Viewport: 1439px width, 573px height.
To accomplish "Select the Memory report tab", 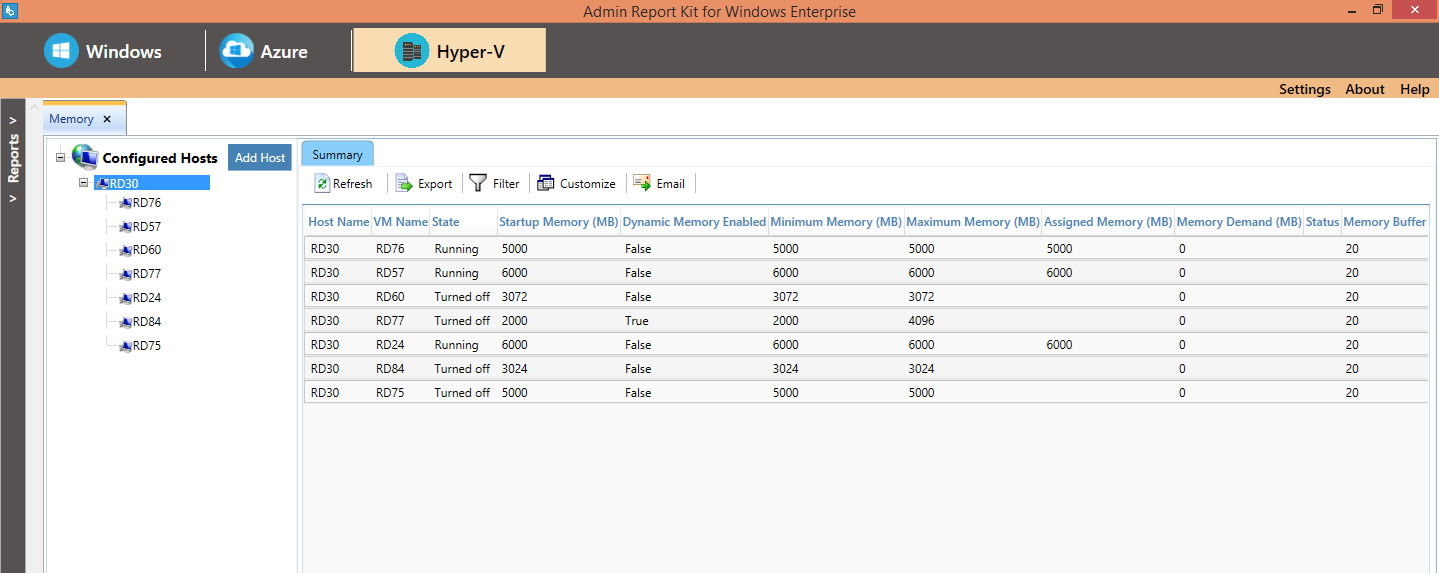I will 71,118.
